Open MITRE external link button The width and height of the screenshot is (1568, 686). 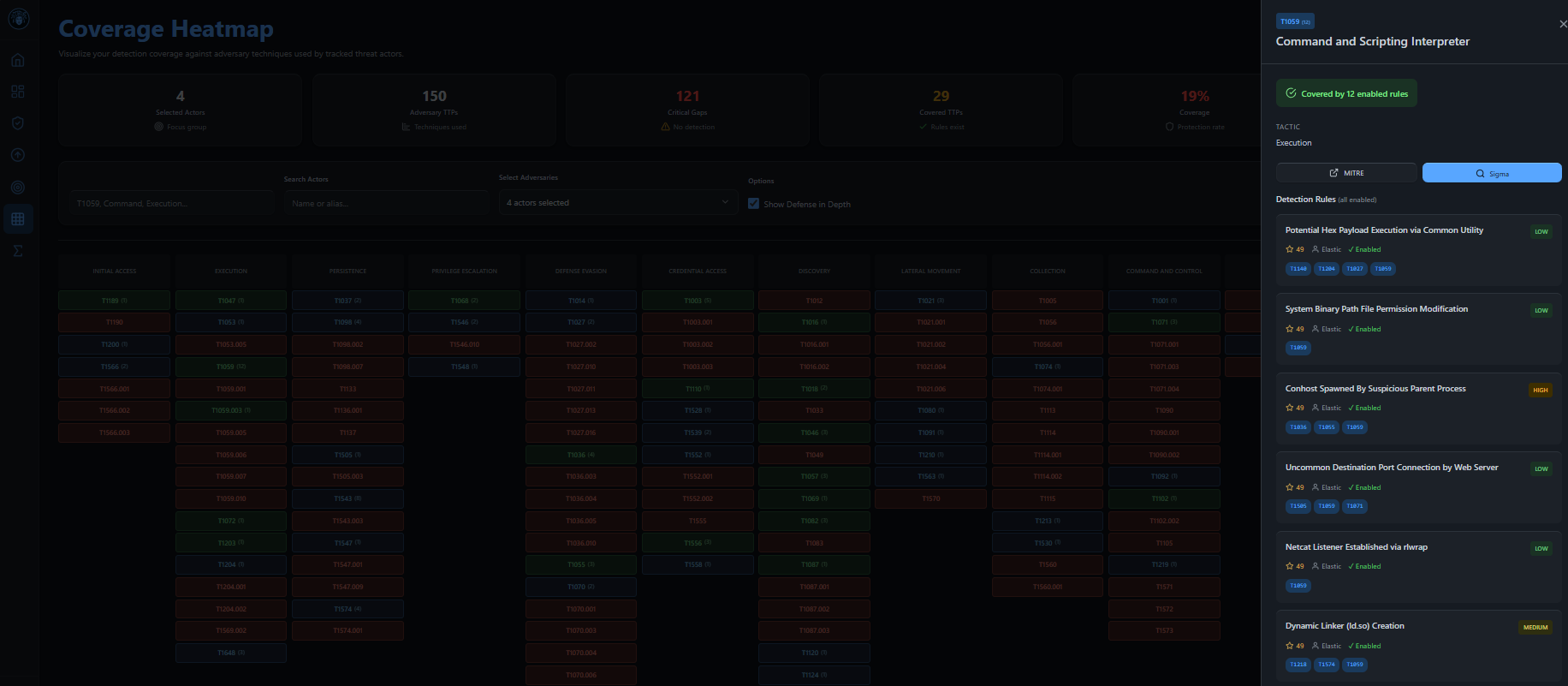1346,173
